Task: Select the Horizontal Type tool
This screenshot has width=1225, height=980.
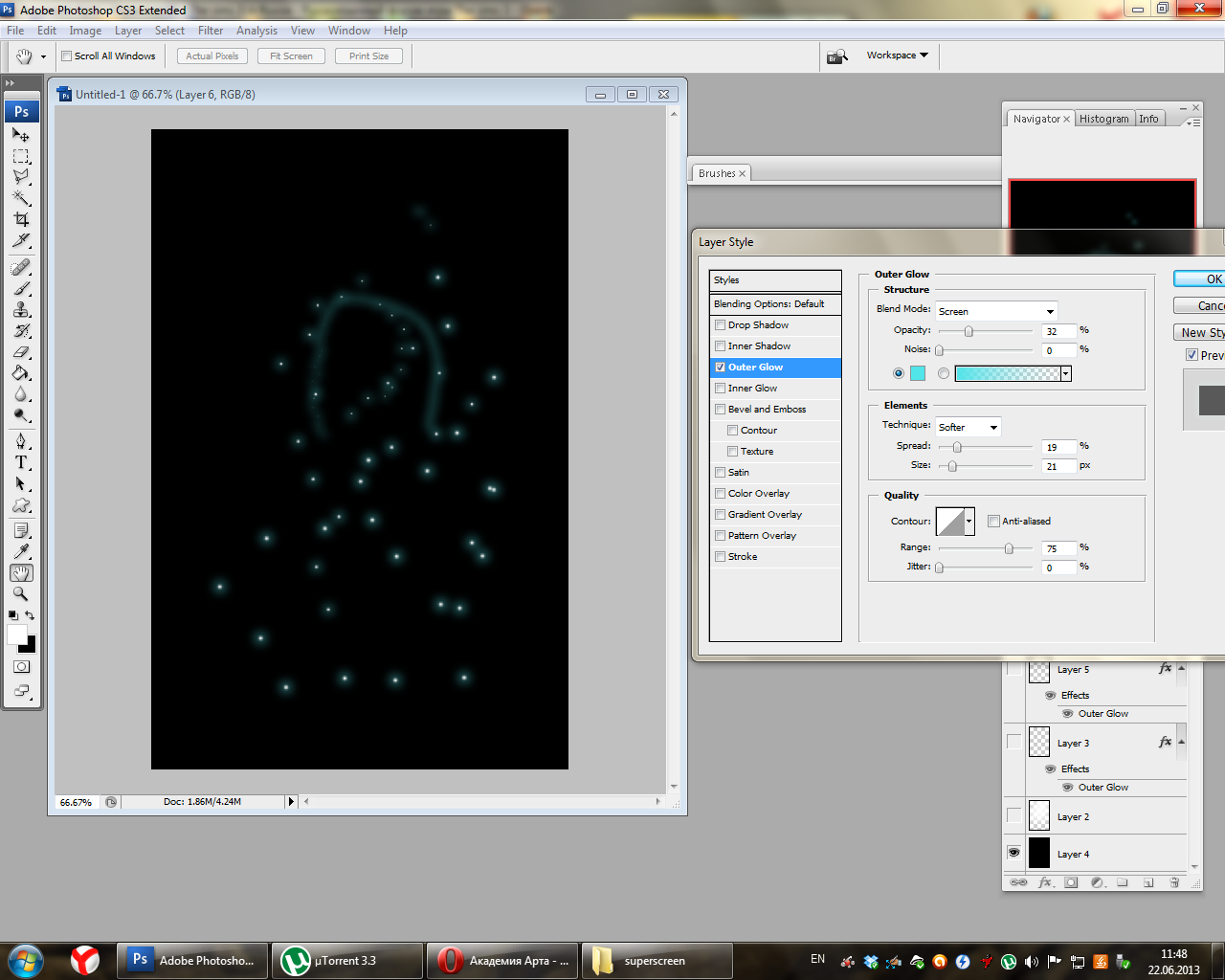Action: coord(21,462)
